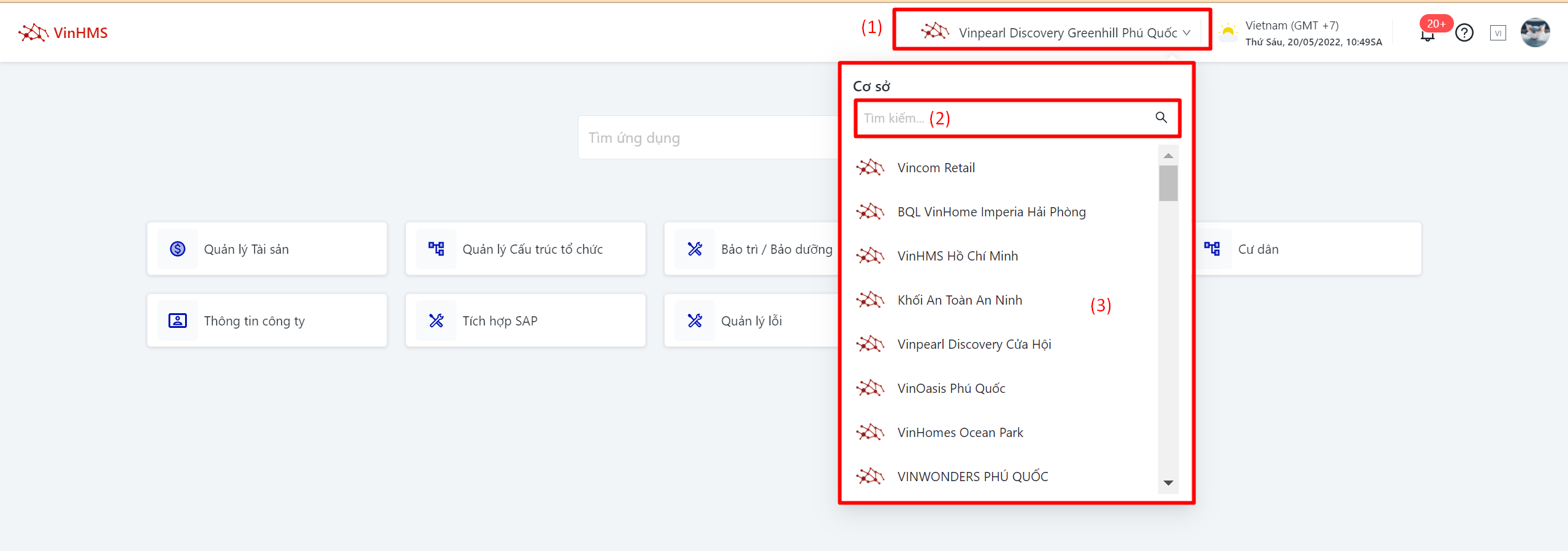The height and width of the screenshot is (551, 1568).
Task: Click the VINWONDERS PHÚ QUỐC logo icon
Action: pos(870,476)
